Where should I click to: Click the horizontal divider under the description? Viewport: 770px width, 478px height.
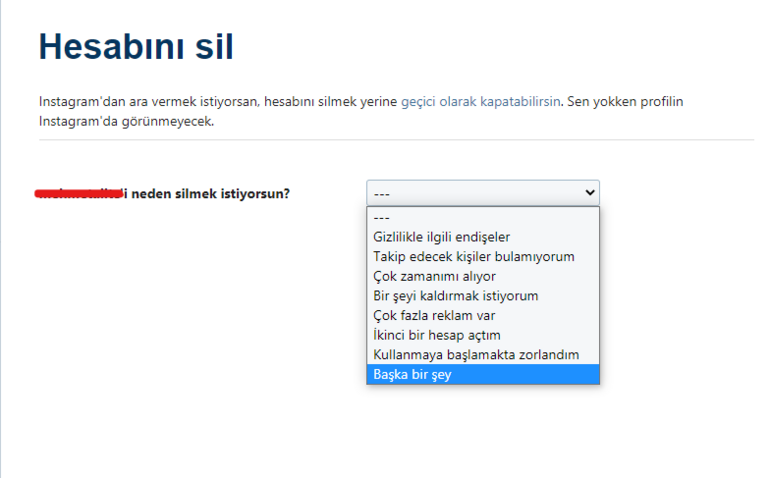click(396, 140)
